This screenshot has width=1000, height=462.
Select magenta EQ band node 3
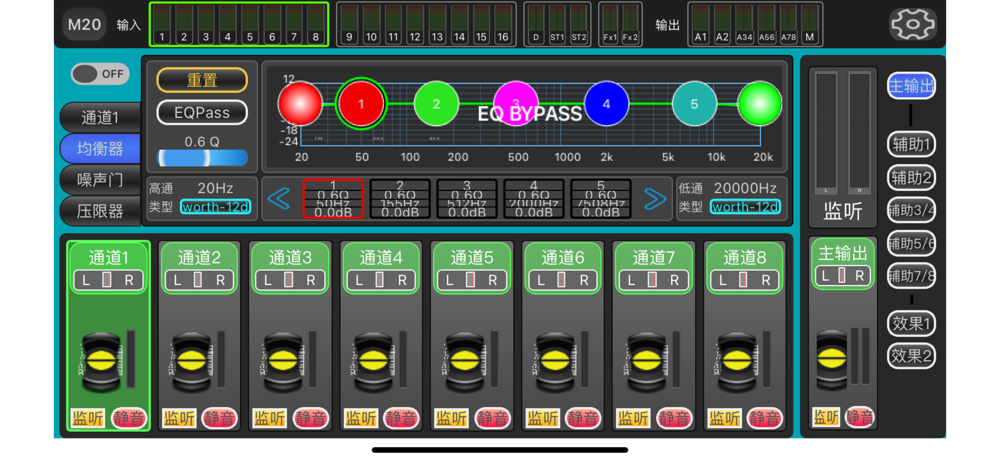click(x=516, y=103)
